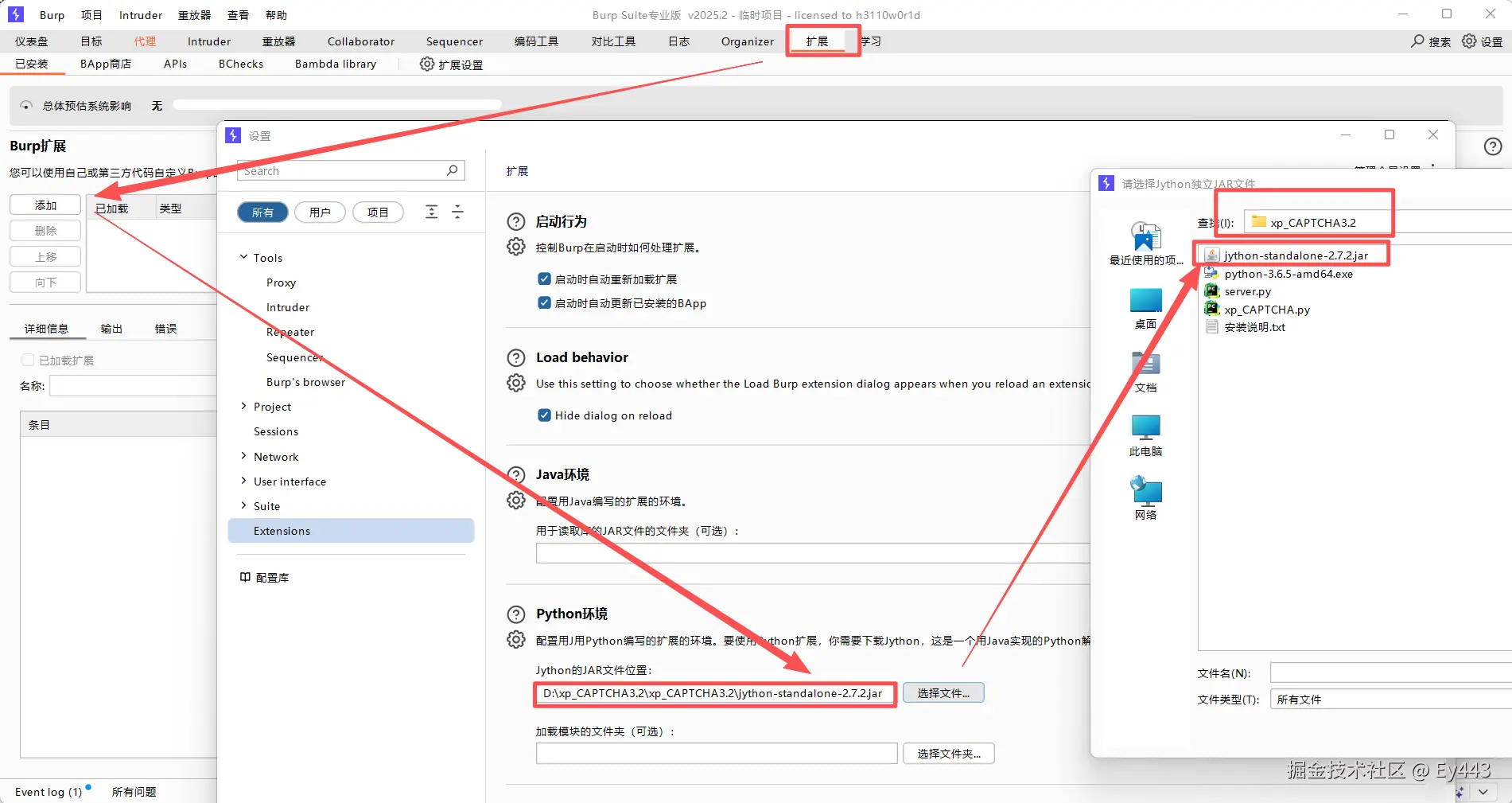The height and width of the screenshot is (803, 1512).
Task: Open the BApp商店 tab
Action: 106,64
